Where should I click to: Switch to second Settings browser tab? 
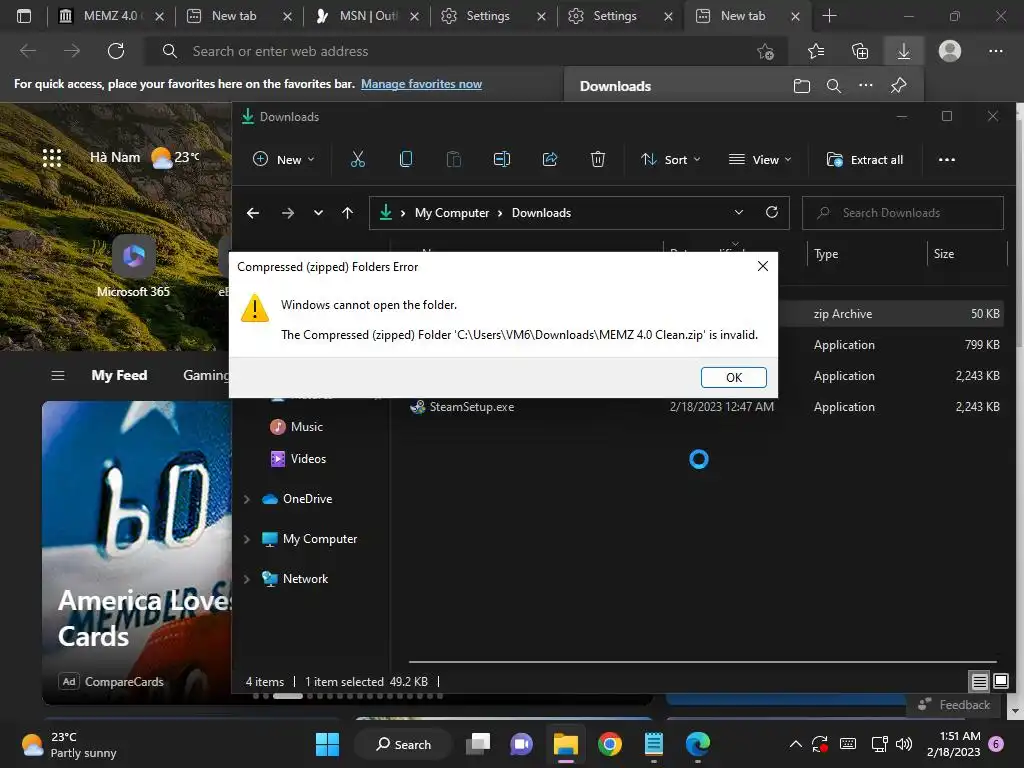614,16
